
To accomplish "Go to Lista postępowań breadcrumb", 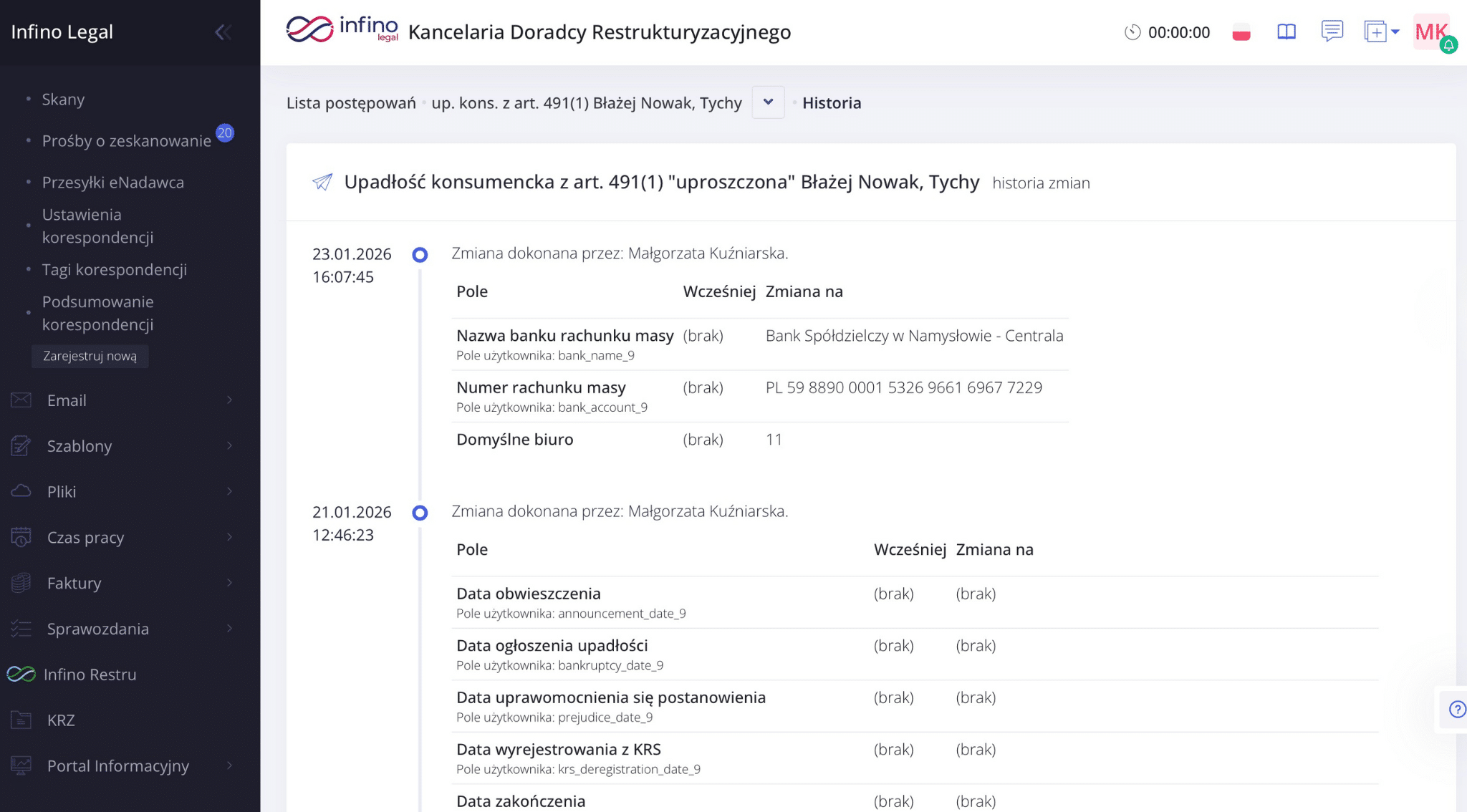I will (x=351, y=103).
